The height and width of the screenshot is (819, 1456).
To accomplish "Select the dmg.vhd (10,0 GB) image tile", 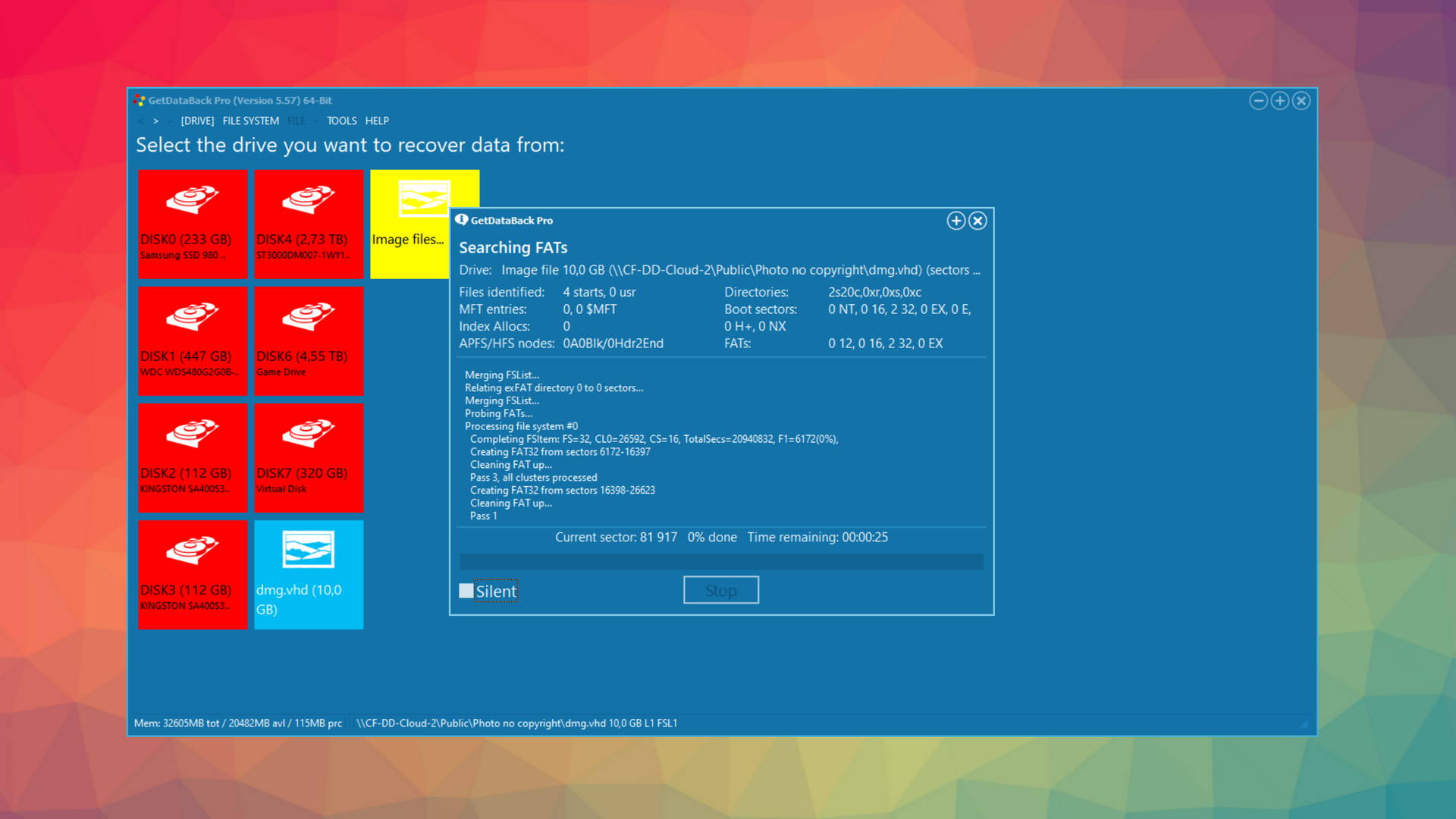I will tap(309, 574).
